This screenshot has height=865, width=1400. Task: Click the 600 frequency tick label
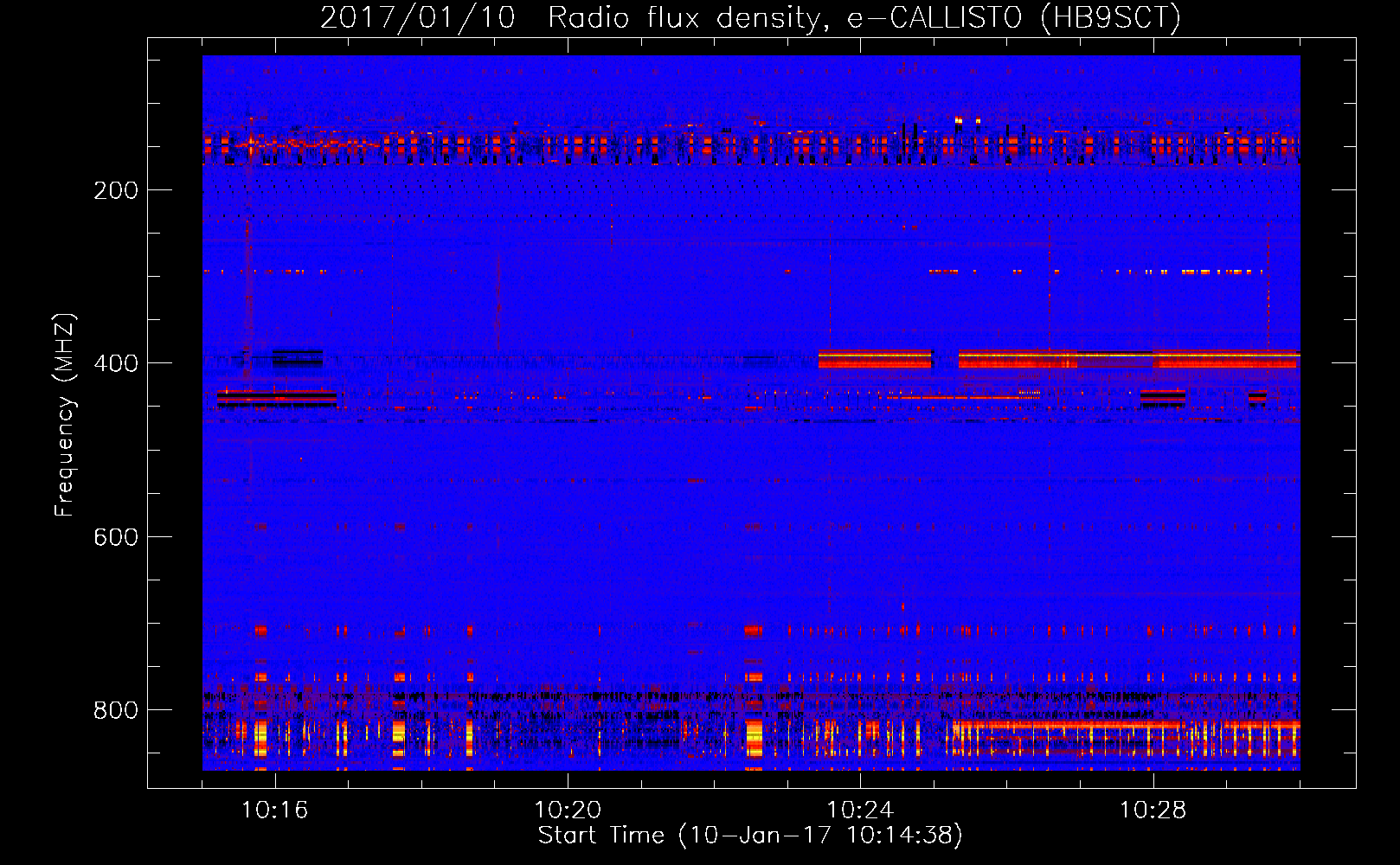[x=116, y=537]
